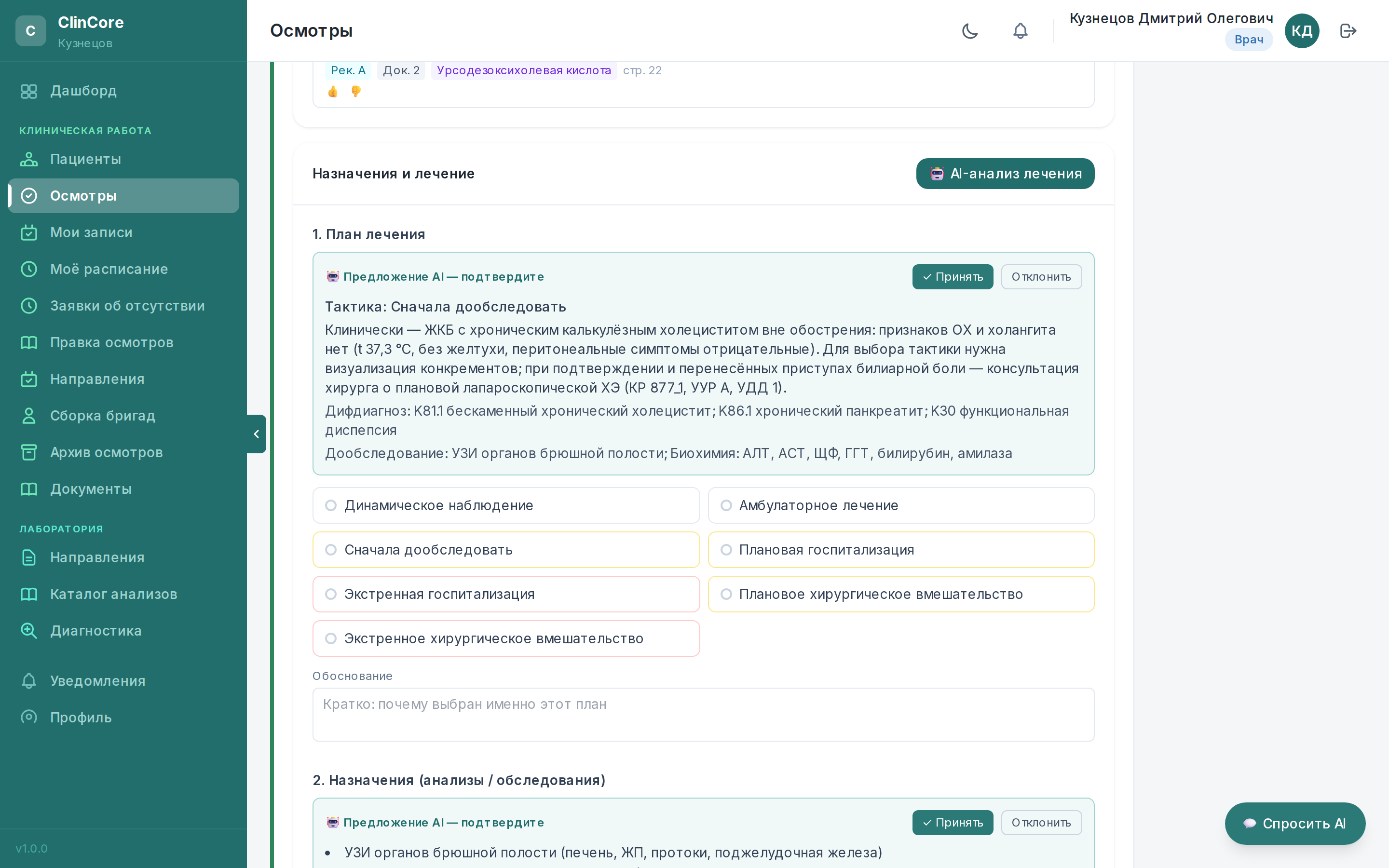Open Мои записи menu item

point(123,233)
